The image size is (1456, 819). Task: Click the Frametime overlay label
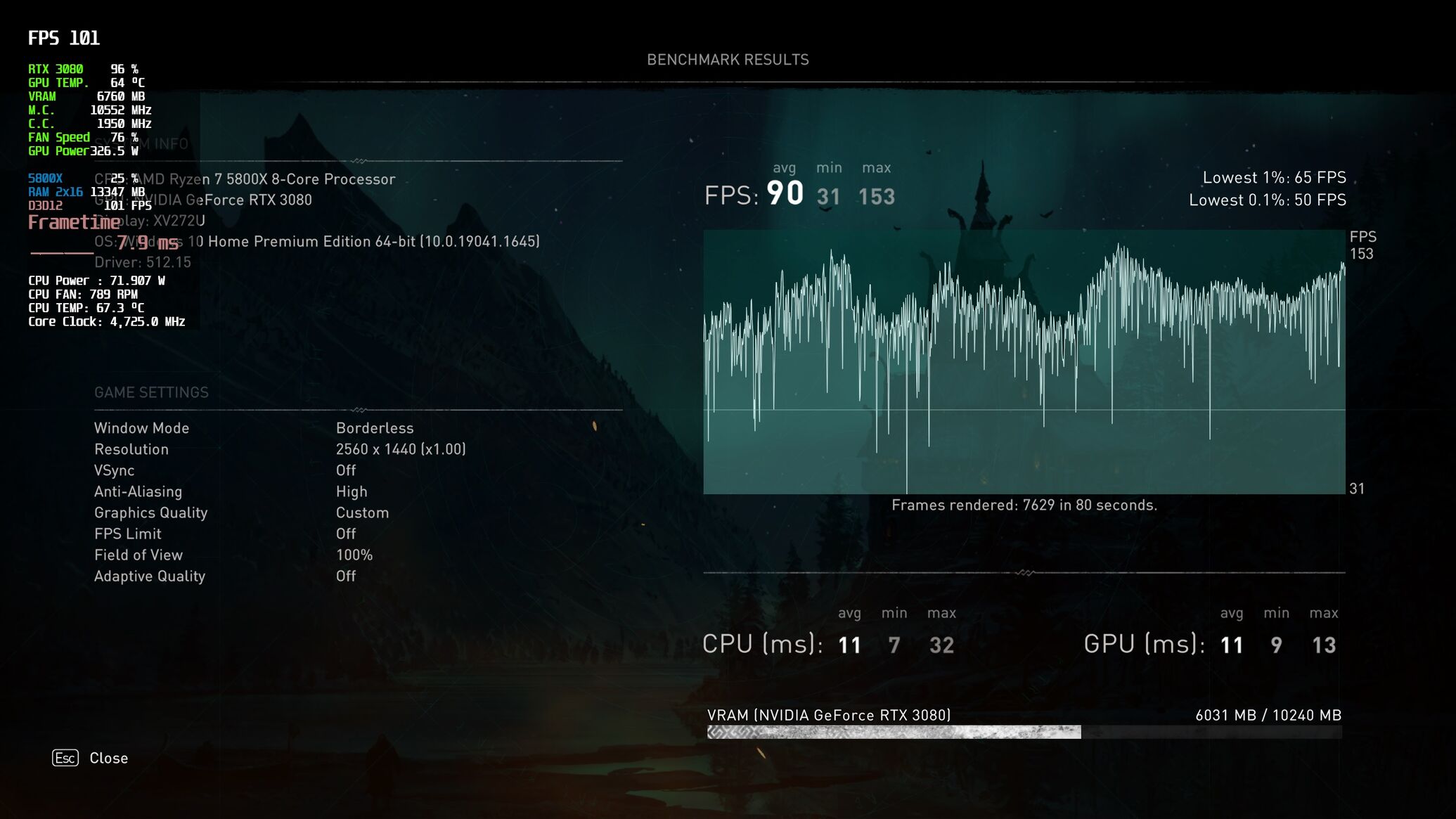click(74, 223)
